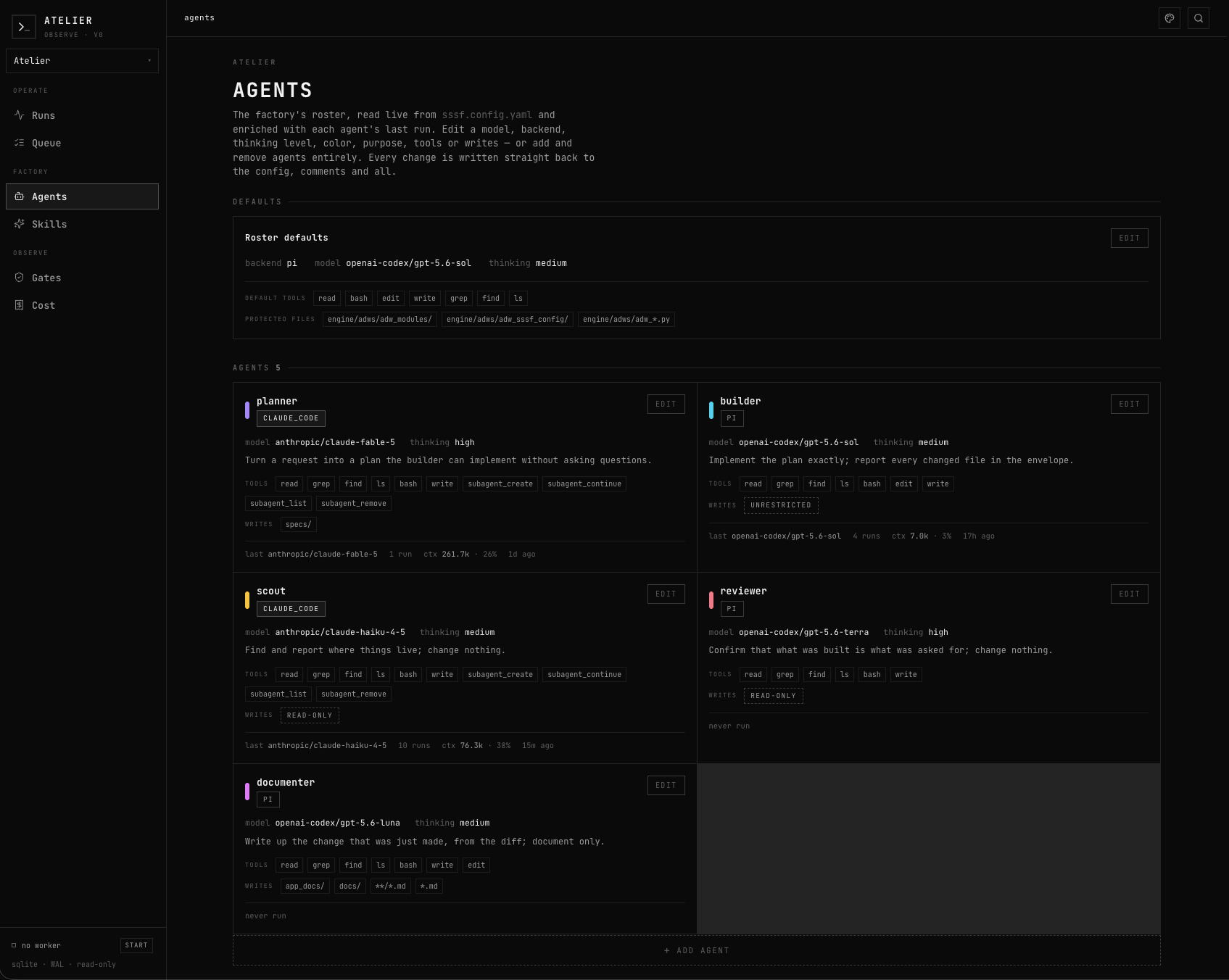Click reviewer's PI backend badge
The image size is (1229, 980).
point(732,609)
